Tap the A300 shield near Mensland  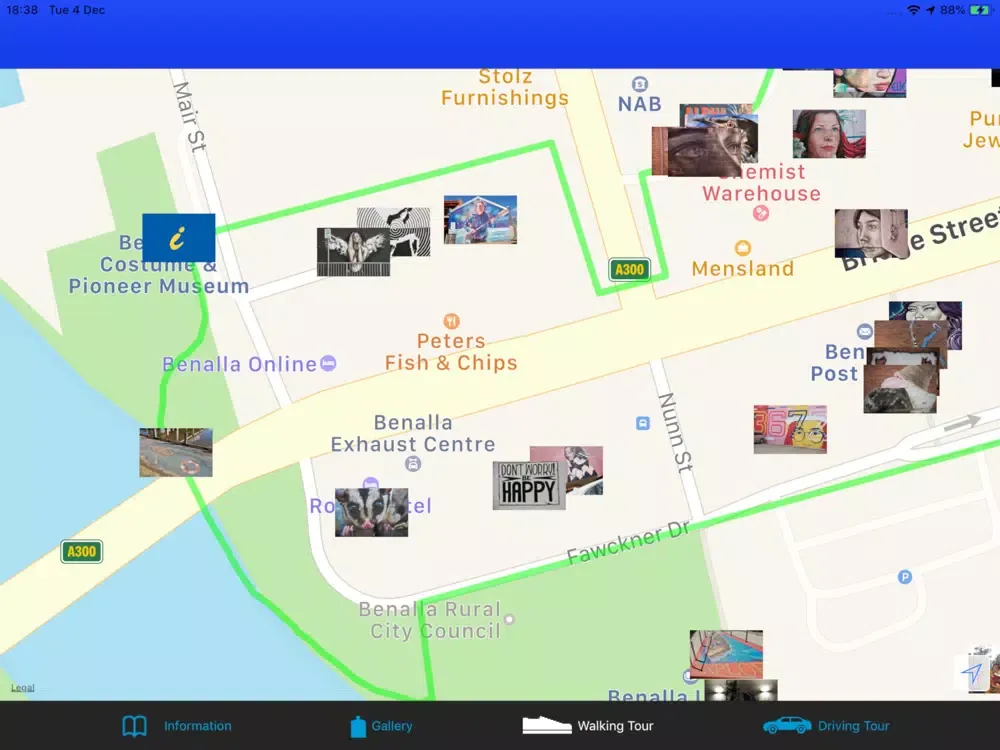click(629, 270)
